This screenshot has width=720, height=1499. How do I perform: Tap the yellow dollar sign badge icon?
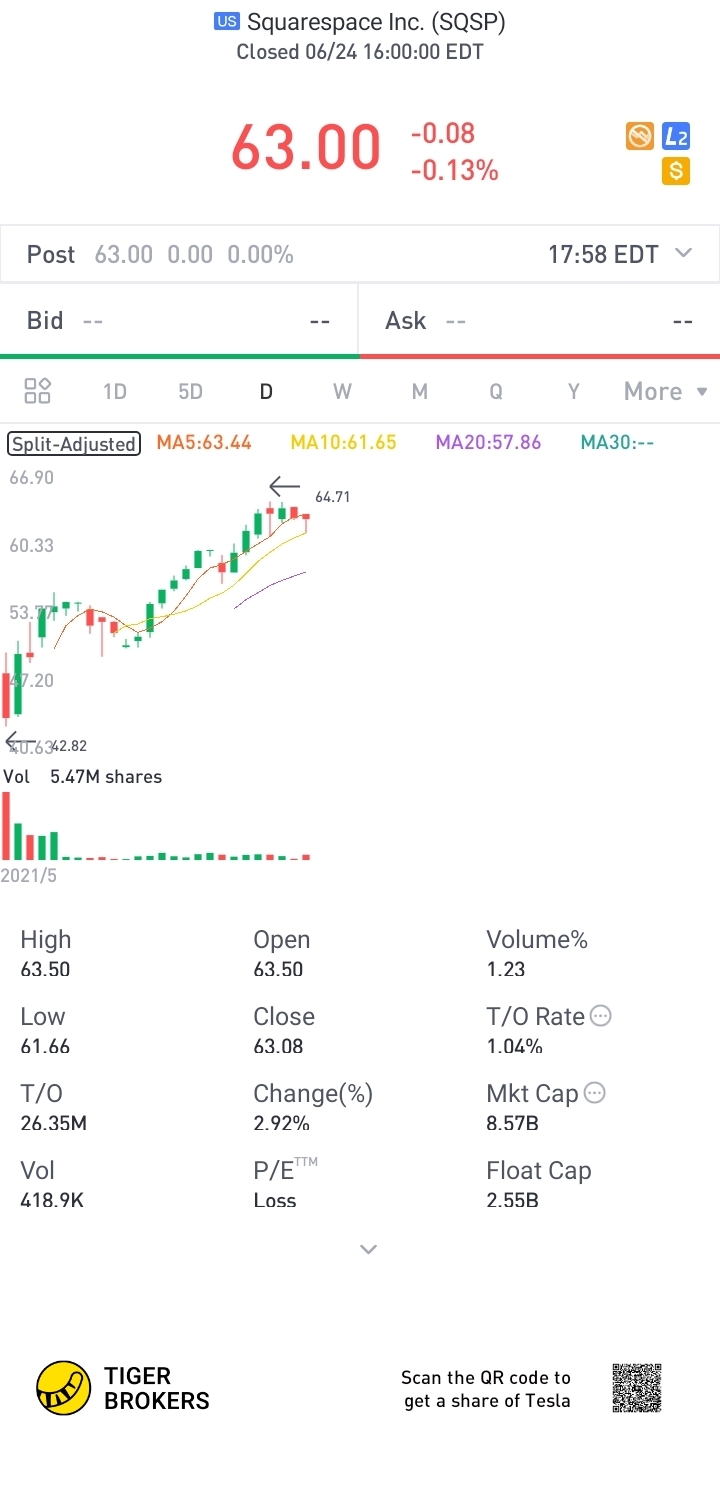[x=676, y=171]
